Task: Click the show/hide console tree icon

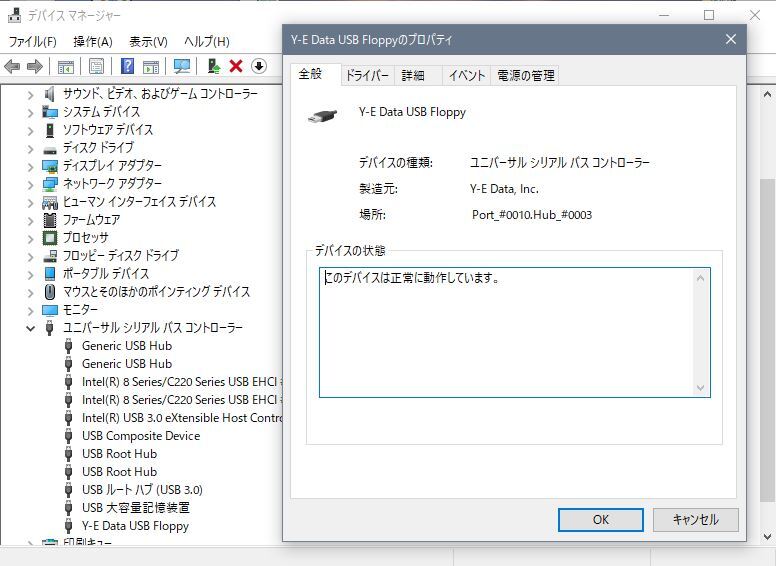Action: click(65, 66)
